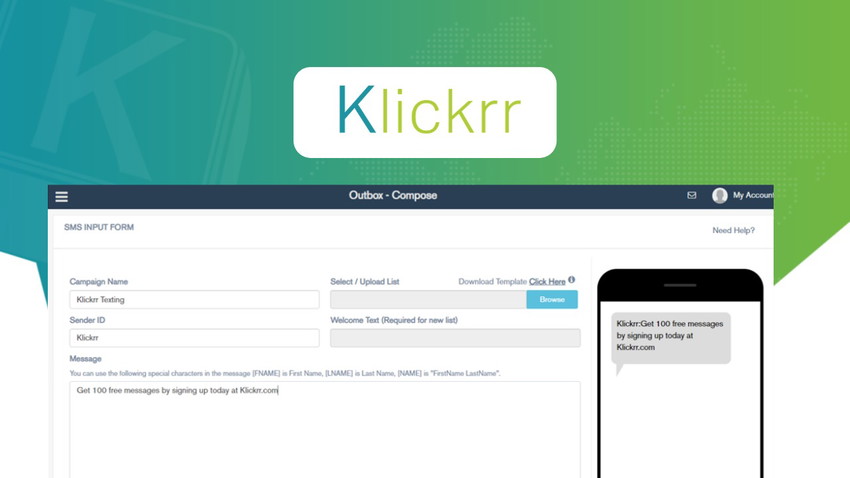Click the Welcome Text input field

pyautogui.click(x=455, y=338)
